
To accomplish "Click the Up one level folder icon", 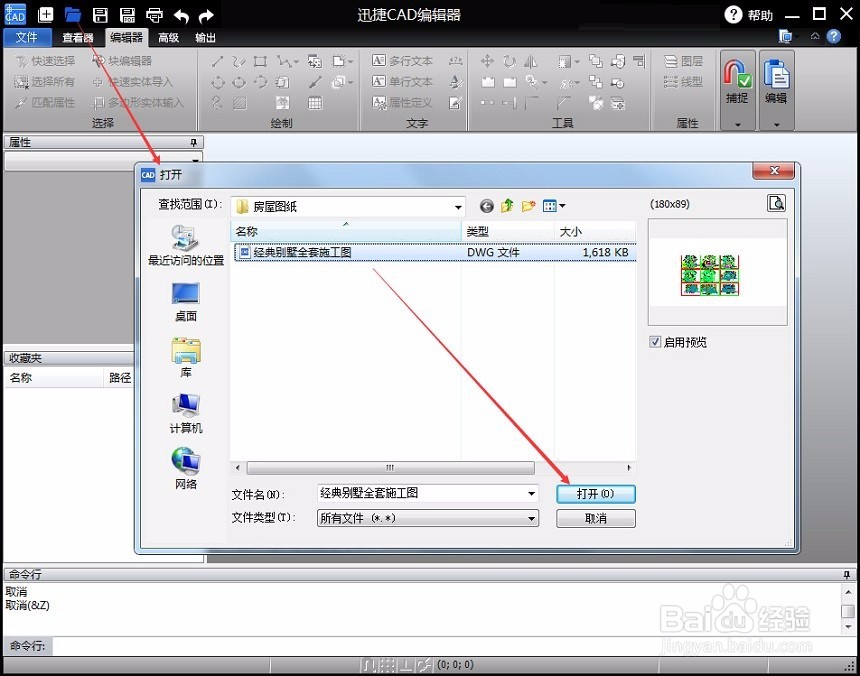I will [507, 206].
